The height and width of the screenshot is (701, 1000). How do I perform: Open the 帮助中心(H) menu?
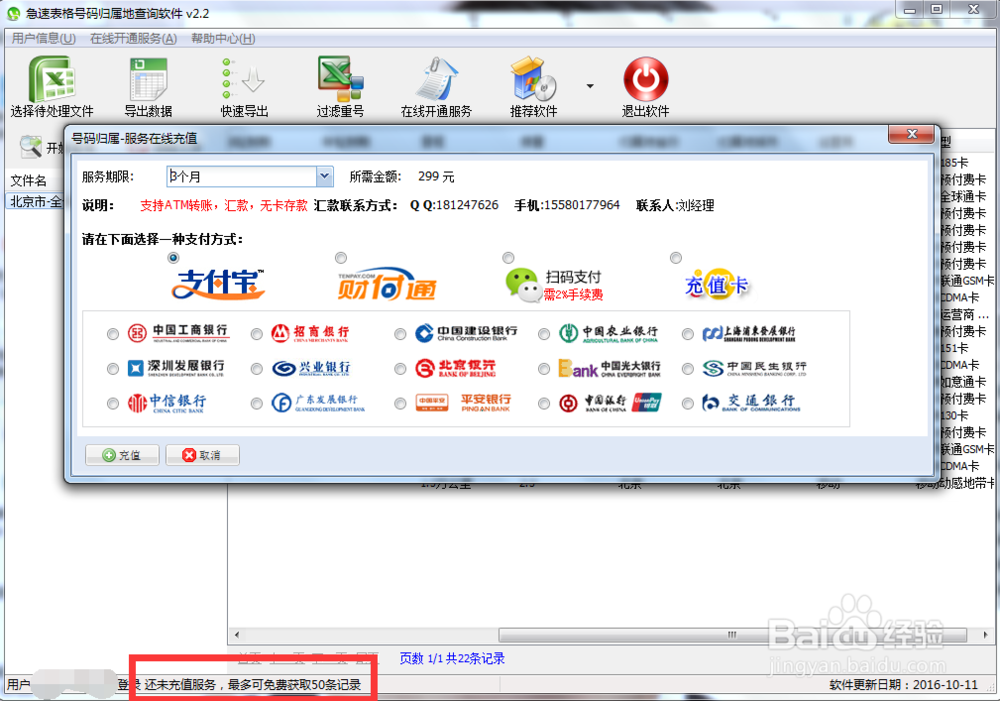[223, 38]
